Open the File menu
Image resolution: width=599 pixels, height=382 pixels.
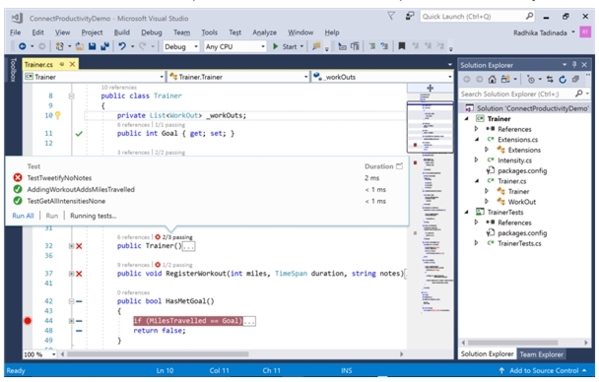coord(15,32)
